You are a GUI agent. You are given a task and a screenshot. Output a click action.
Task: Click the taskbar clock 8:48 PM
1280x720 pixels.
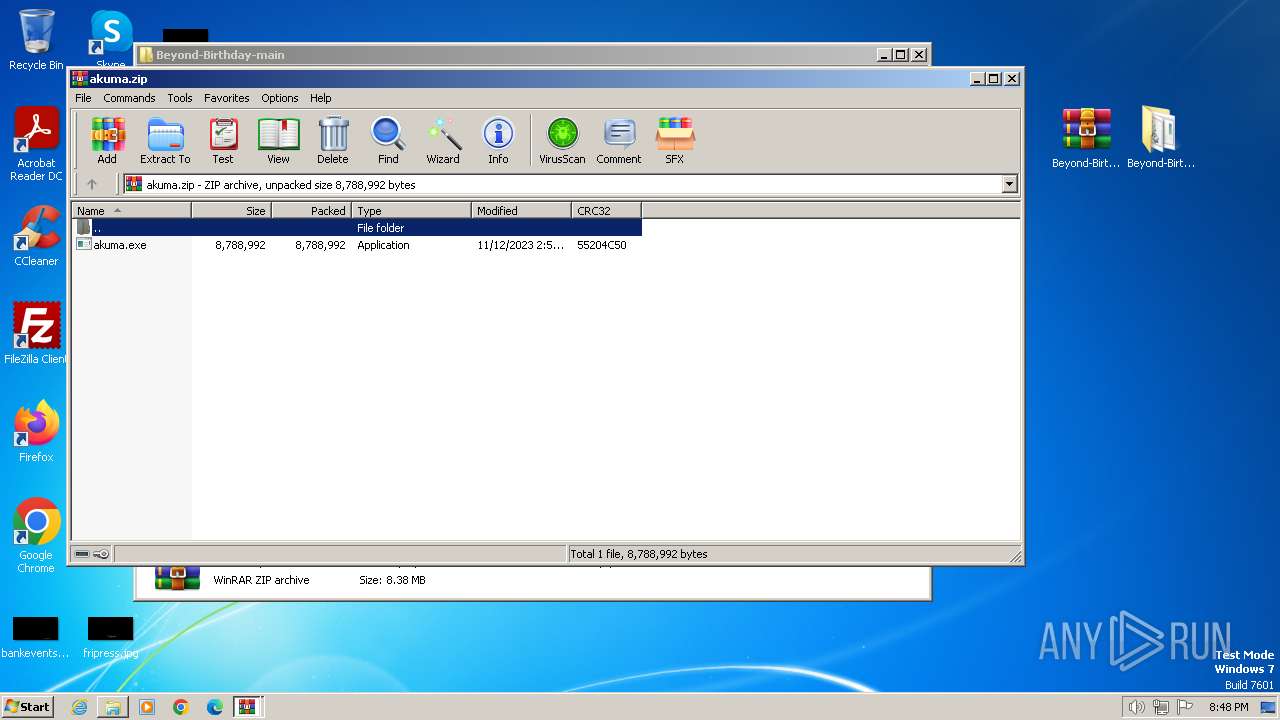1228,707
